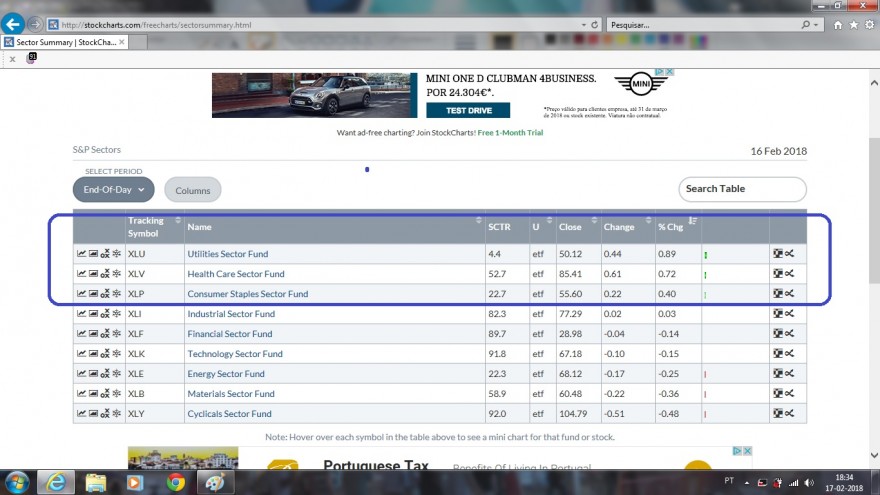880x495 pixels.
Task: Launch Google Chrome from the taskbar
Action: 176,482
